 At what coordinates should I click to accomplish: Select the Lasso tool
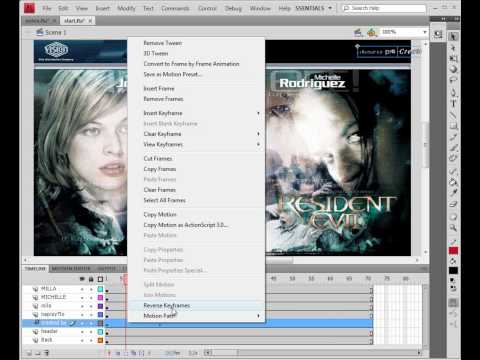[x=453, y=80]
